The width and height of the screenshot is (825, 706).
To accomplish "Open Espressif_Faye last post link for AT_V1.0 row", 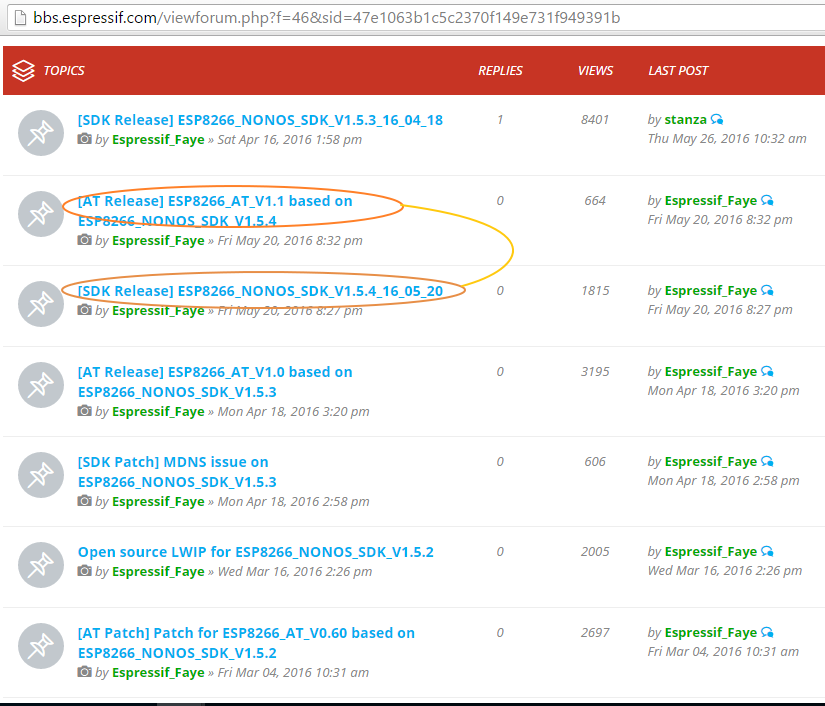I will click(711, 372).
